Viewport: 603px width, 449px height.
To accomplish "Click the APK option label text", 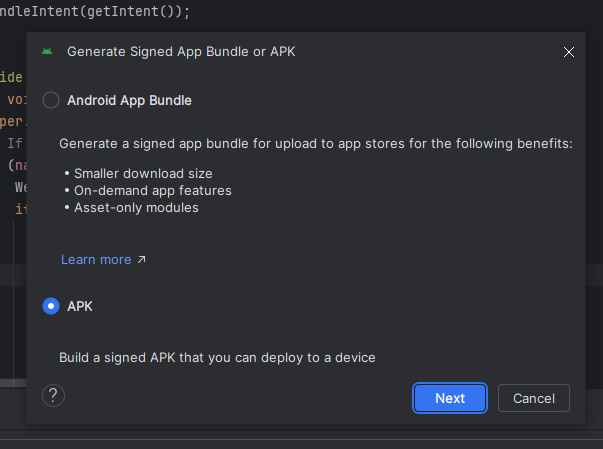I will tap(80, 306).
